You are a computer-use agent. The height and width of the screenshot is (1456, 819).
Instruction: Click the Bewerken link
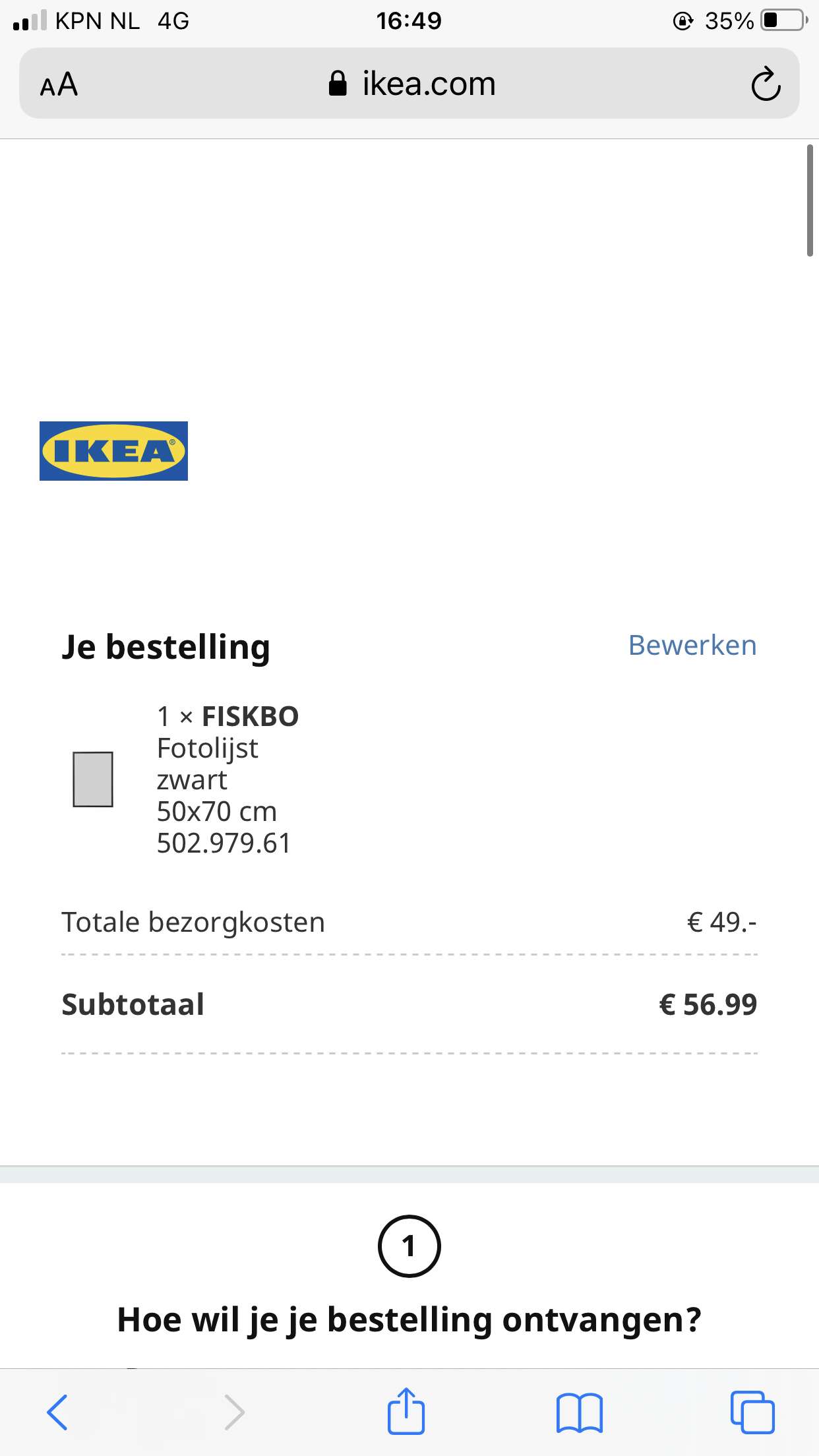coord(692,646)
